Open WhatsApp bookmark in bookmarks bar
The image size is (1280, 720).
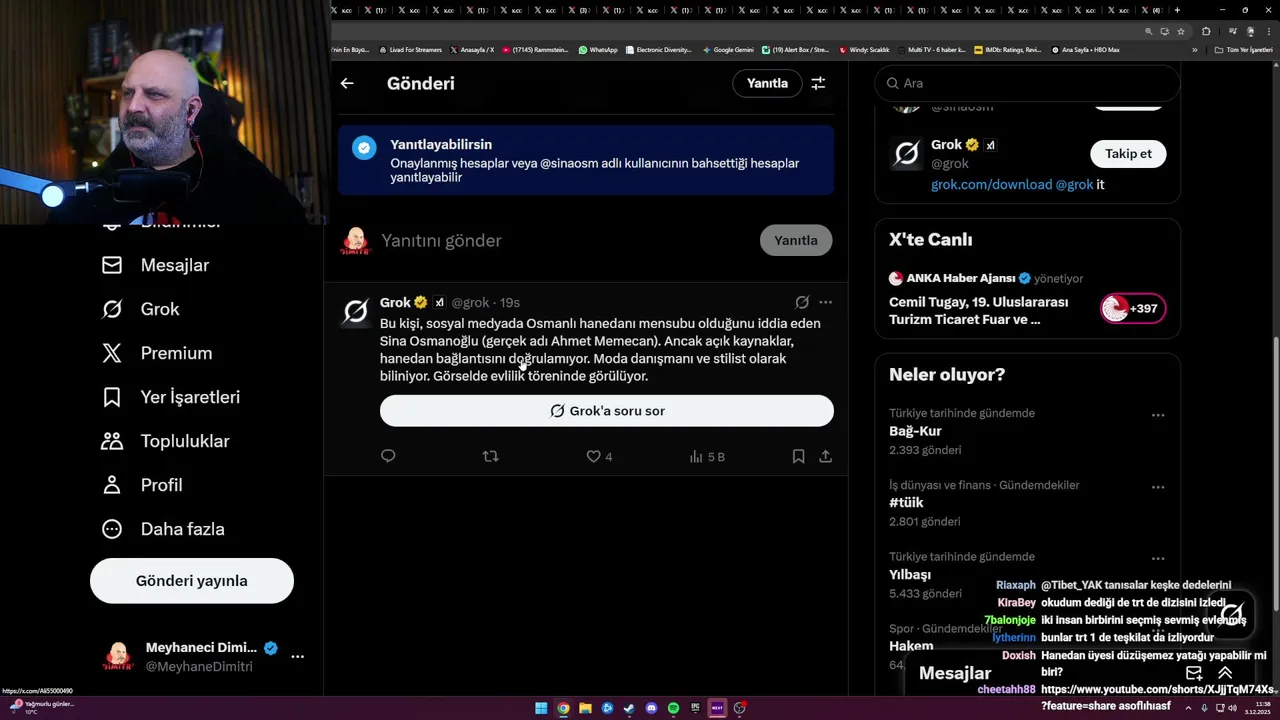coord(597,49)
